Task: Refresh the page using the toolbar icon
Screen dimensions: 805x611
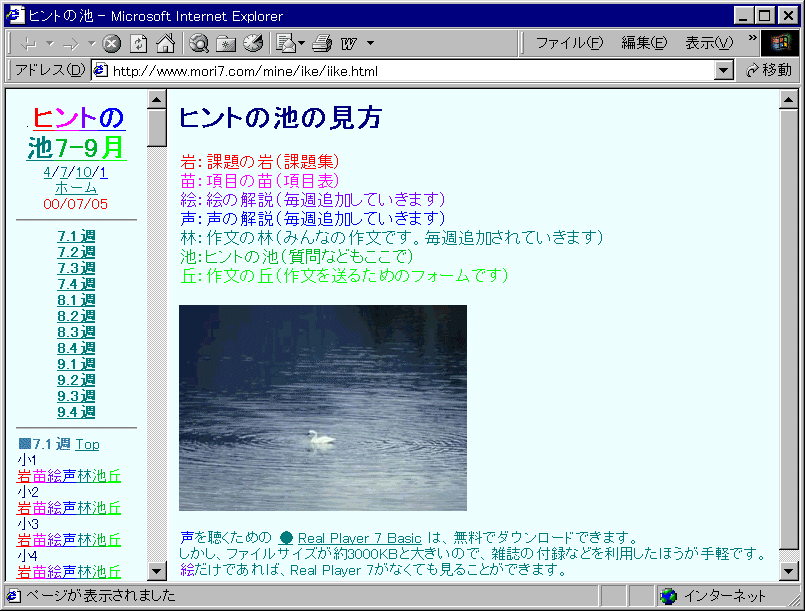Action: coord(139,43)
